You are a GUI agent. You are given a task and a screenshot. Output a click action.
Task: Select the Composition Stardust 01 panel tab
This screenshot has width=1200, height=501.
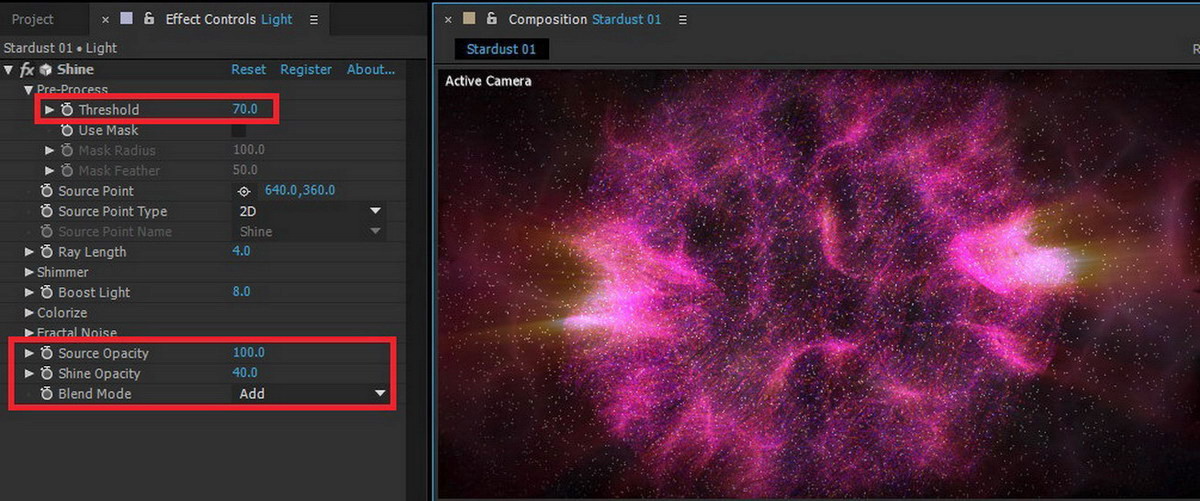pos(585,20)
